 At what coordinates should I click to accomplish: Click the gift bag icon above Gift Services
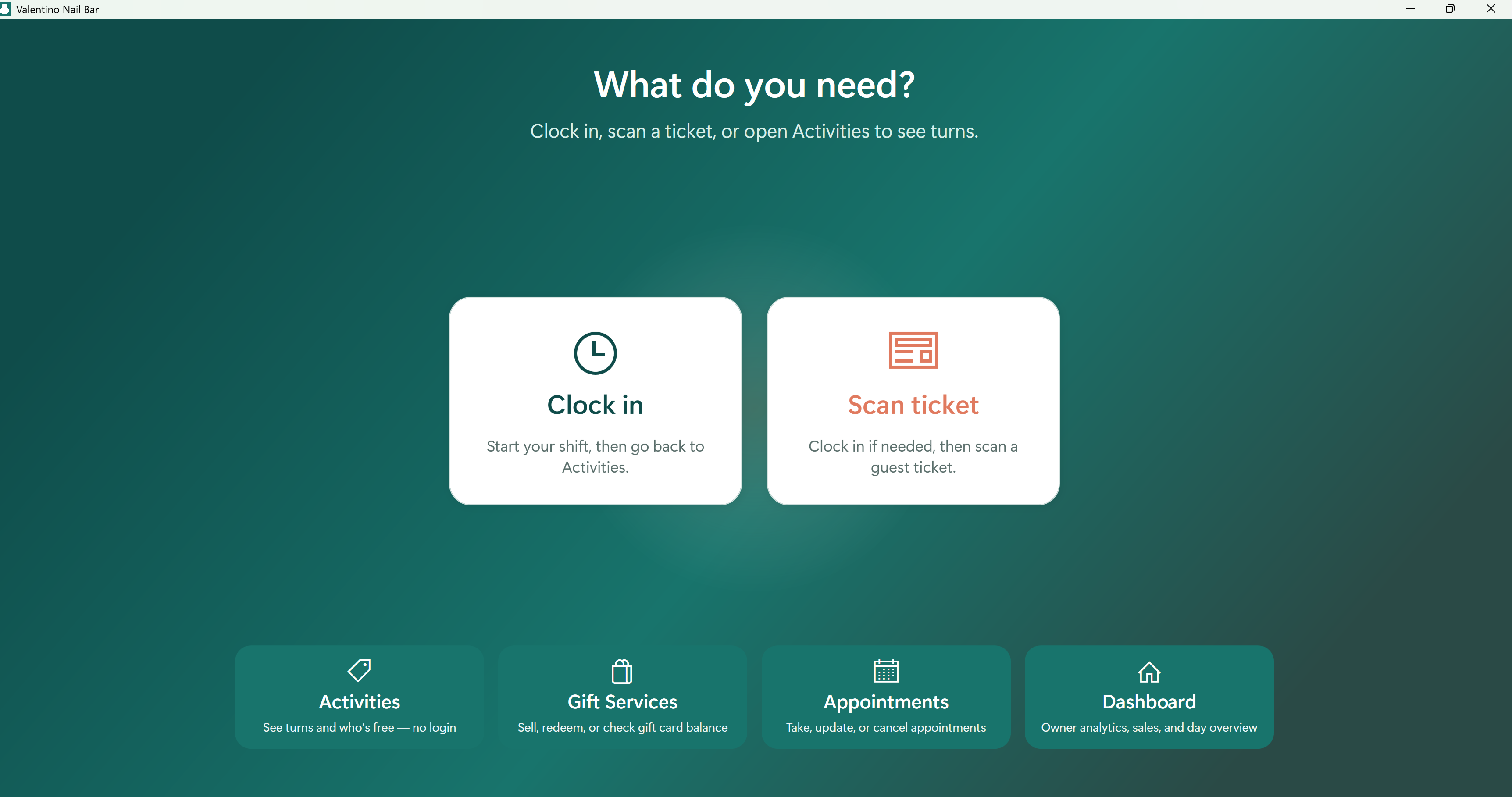click(622, 672)
